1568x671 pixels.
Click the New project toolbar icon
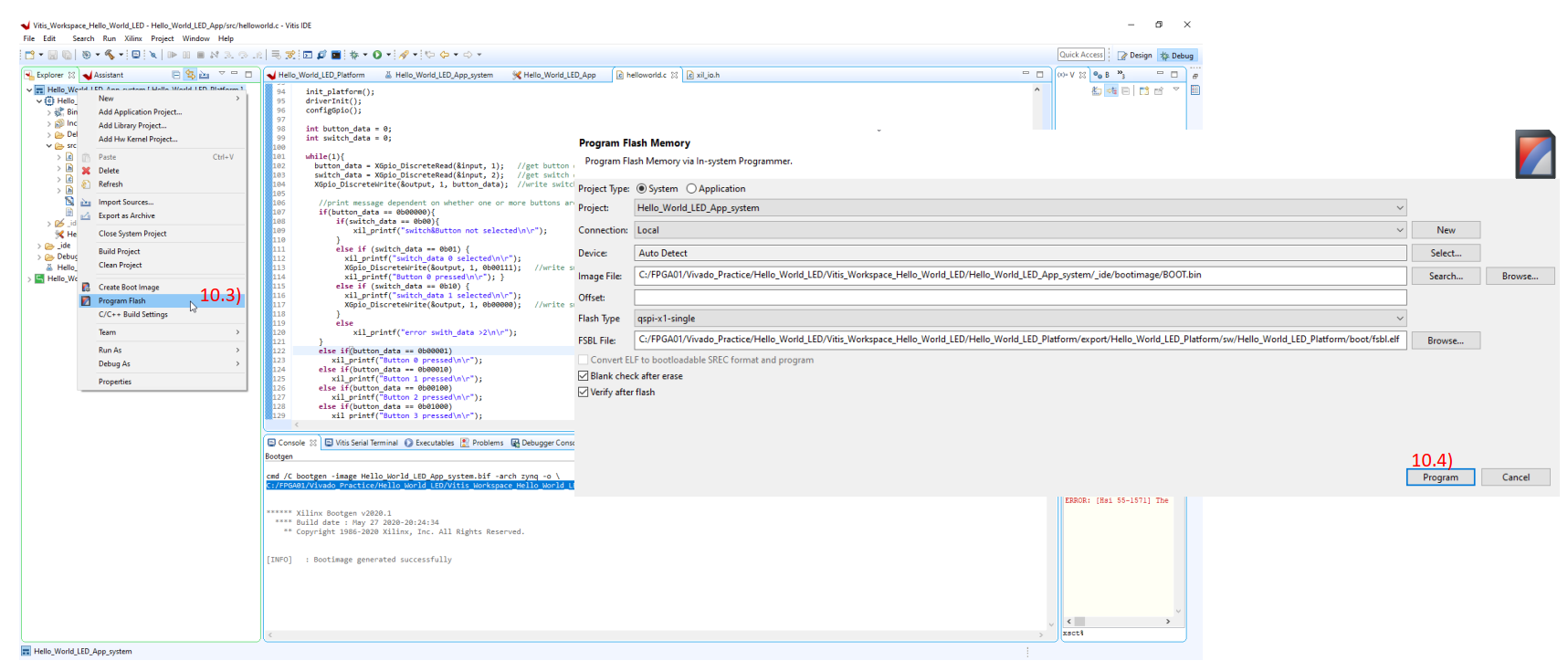click(x=29, y=55)
